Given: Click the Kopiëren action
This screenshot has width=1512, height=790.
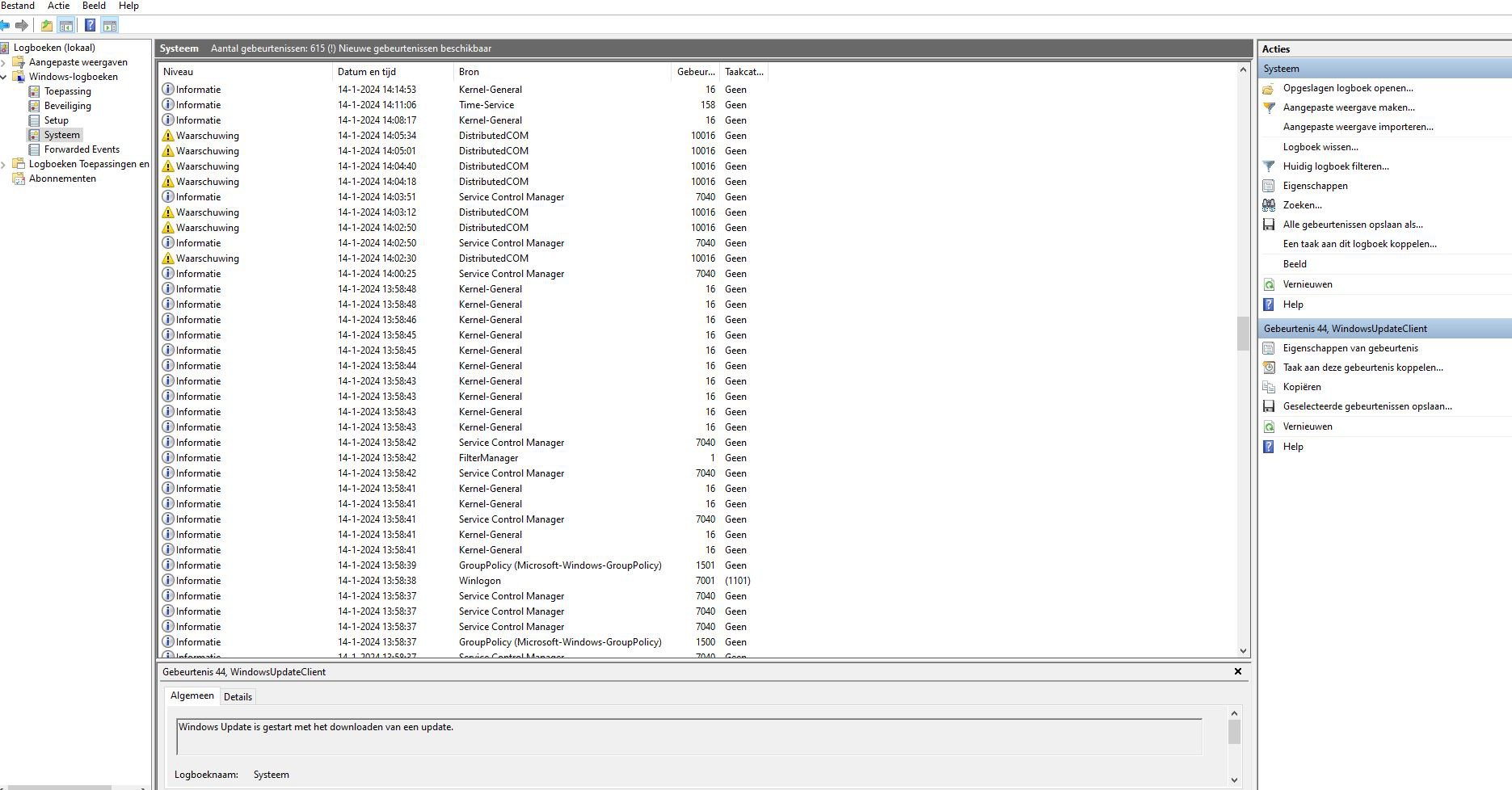Looking at the screenshot, I should pos(1302,387).
